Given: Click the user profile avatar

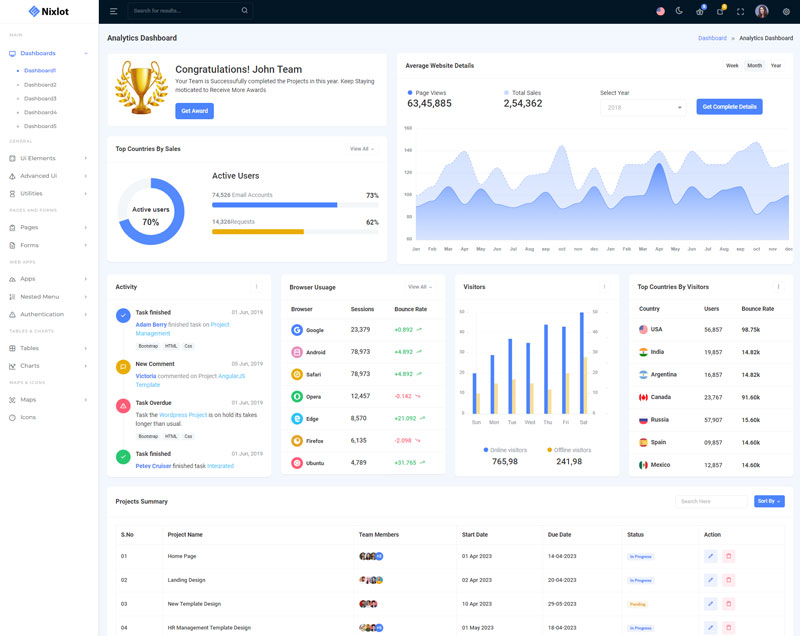Looking at the screenshot, I should point(762,11).
